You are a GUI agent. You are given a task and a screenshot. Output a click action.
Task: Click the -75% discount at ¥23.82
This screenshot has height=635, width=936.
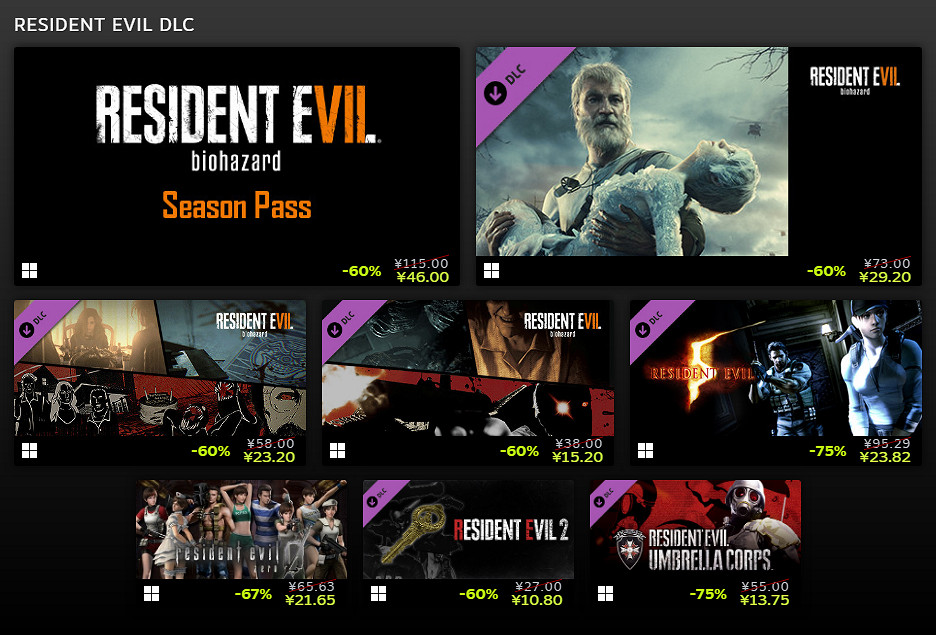(827, 451)
